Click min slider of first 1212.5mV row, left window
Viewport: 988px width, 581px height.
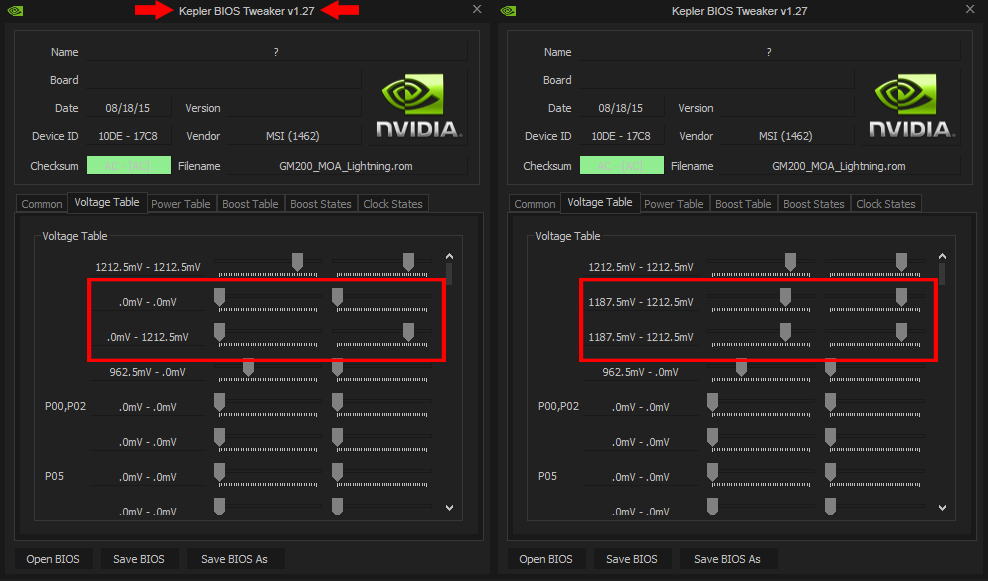[x=297, y=262]
